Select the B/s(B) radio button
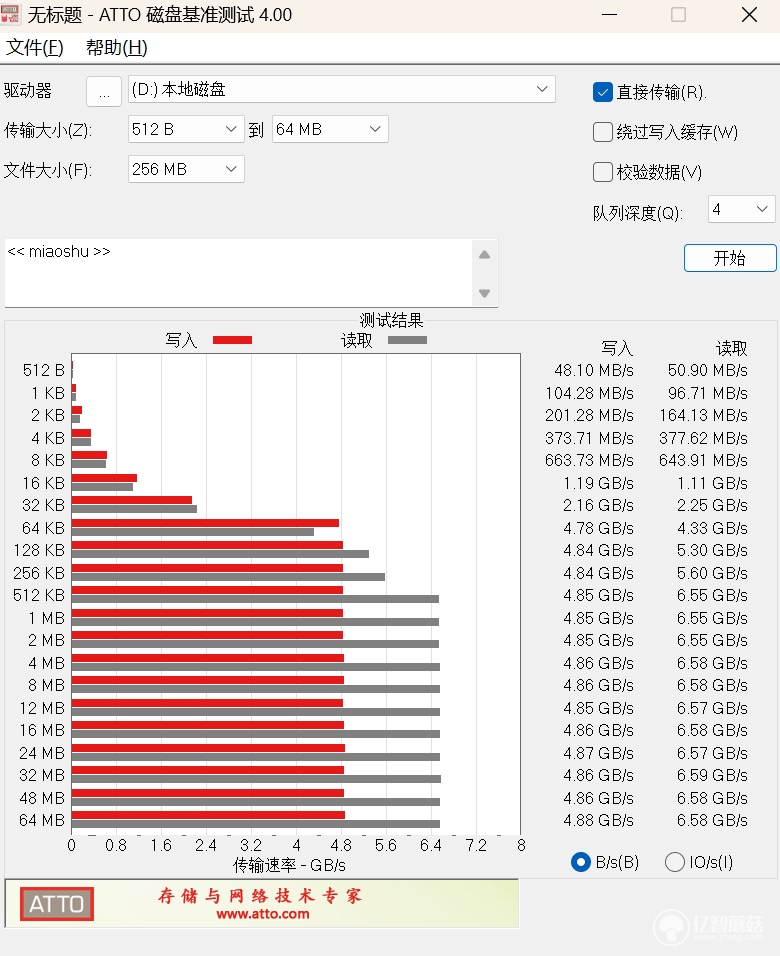 (x=581, y=862)
